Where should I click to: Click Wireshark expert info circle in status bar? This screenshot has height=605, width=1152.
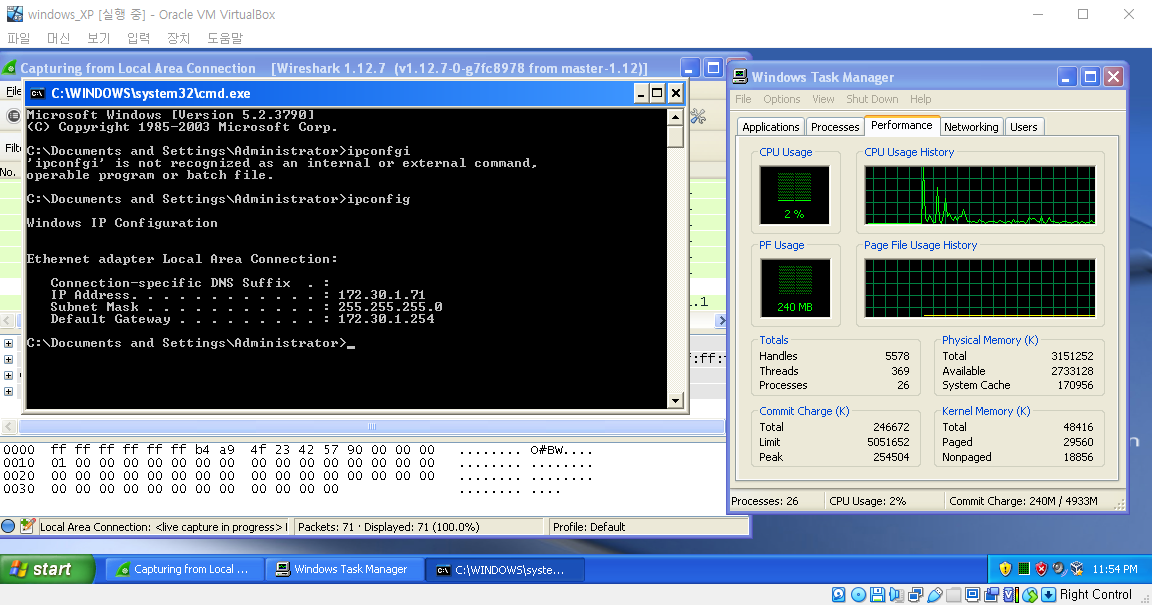(x=8, y=526)
